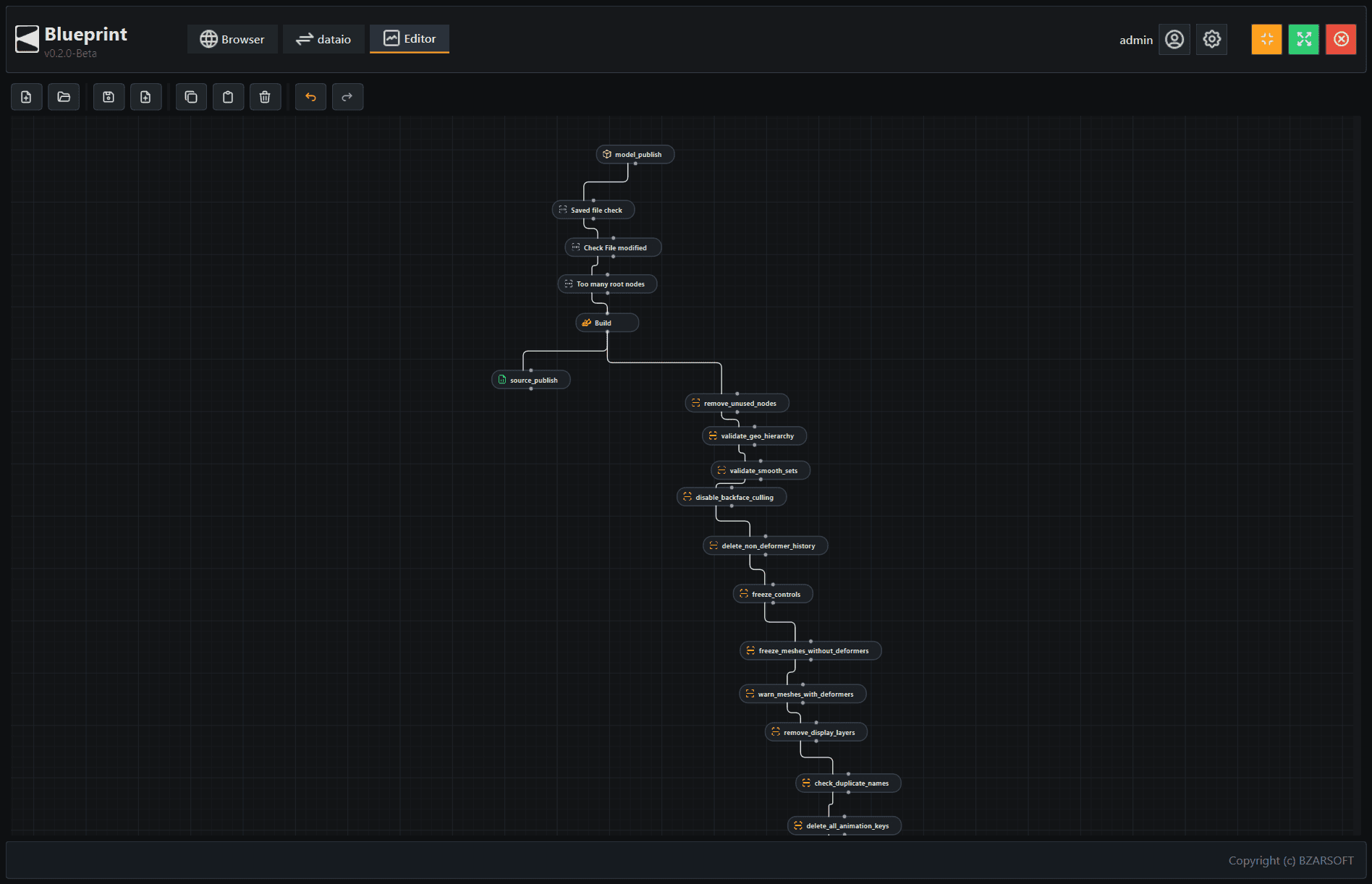
Task: Click the paste clipboard toolbar icon
Action: [228, 97]
